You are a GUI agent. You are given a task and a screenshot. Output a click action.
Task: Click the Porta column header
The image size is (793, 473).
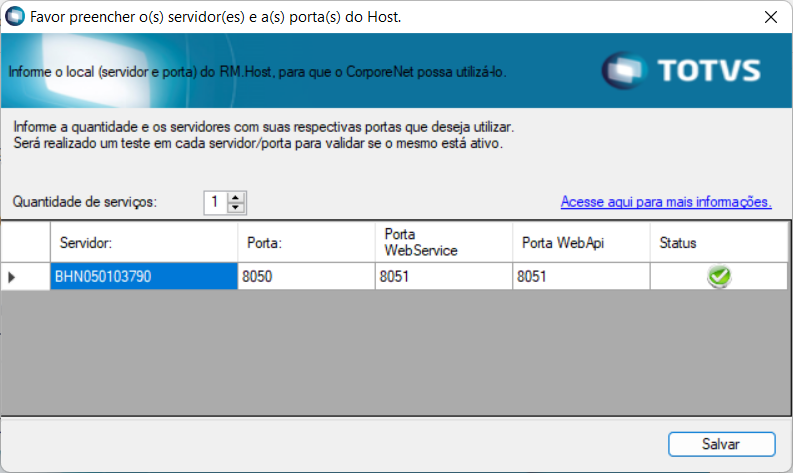(x=306, y=243)
